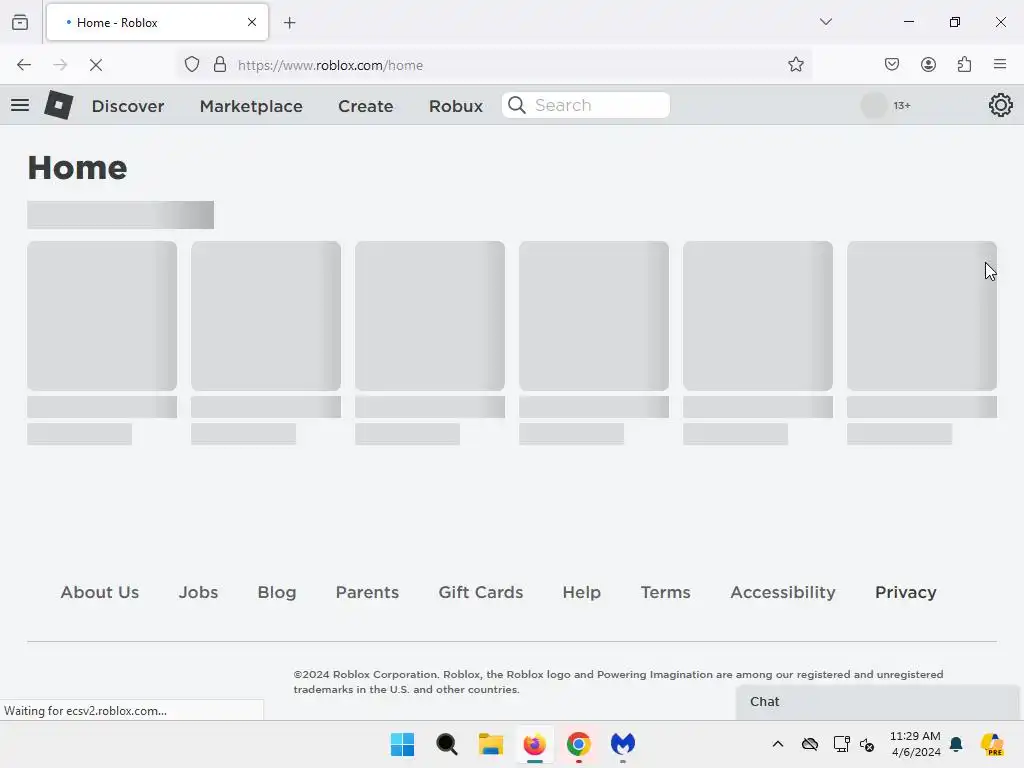This screenshot has width=1024, height=768.
Task: Click the Roblox logo
Action: [59, 104]
